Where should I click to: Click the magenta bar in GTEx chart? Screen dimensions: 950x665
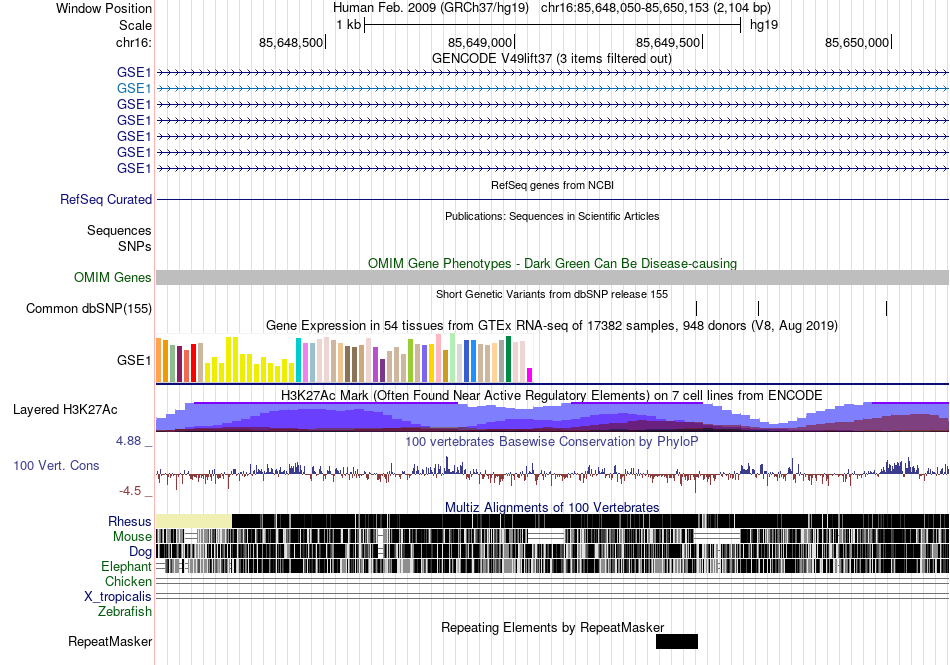(x=530, y=375)
